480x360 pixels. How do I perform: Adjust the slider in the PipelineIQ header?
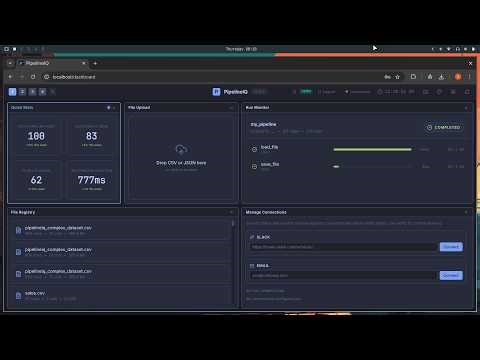(x=358, y=92)
